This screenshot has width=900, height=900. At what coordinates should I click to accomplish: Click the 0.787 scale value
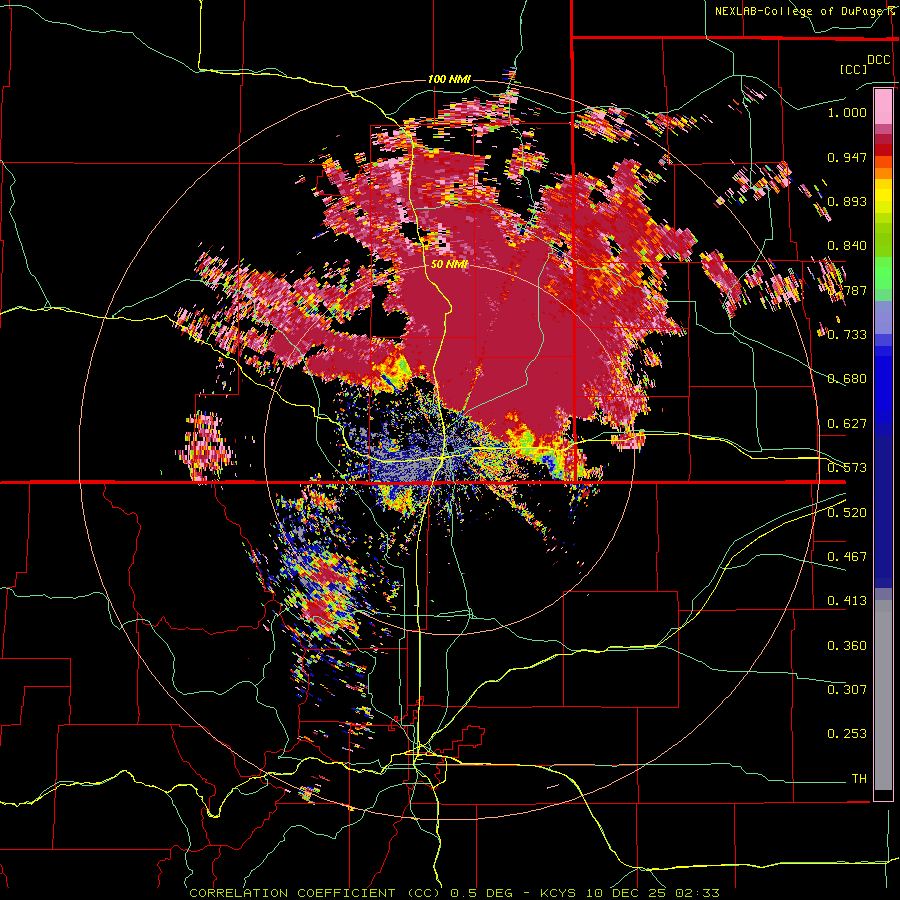tap(847, 290)
